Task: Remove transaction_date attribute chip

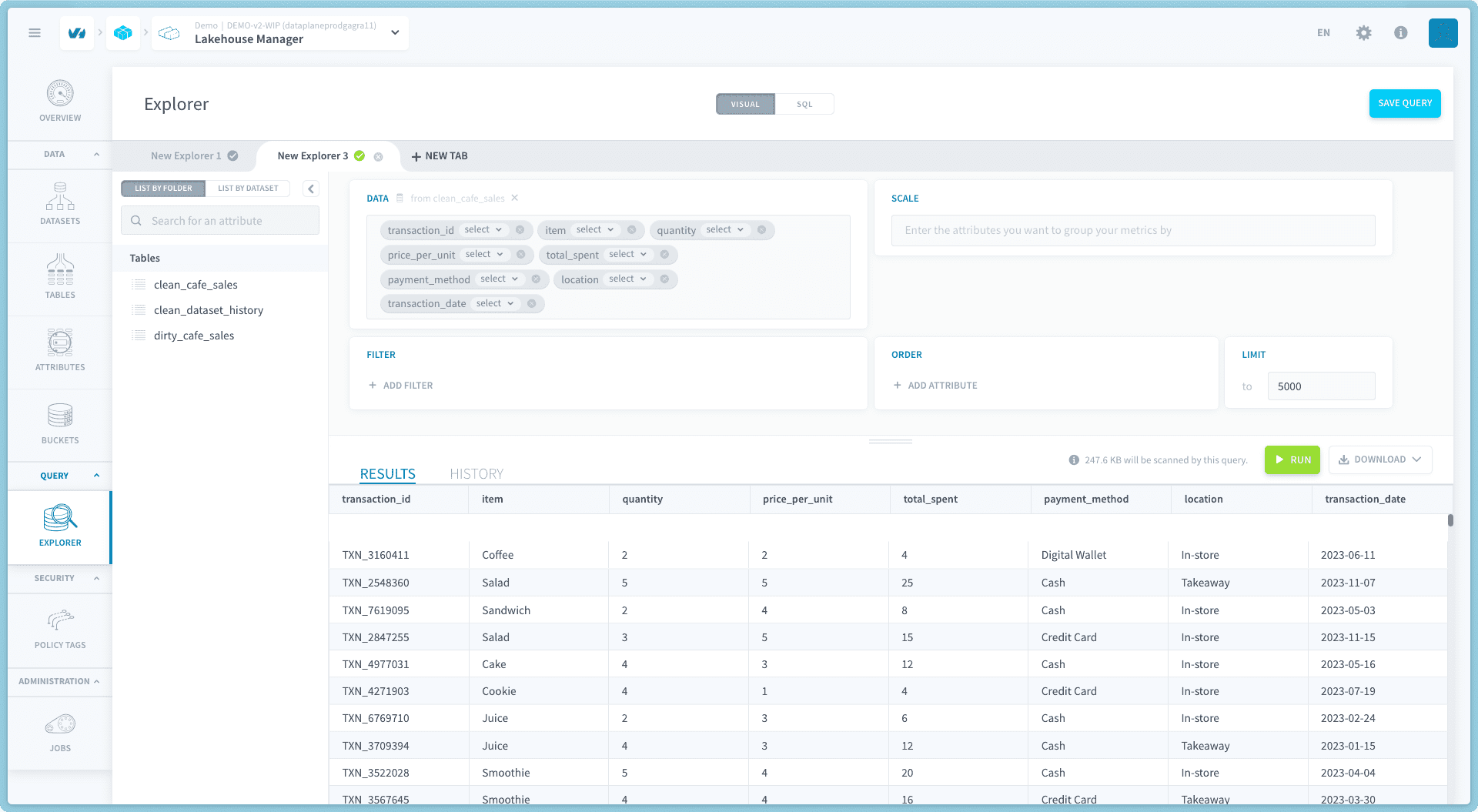Action: [531, 304]
